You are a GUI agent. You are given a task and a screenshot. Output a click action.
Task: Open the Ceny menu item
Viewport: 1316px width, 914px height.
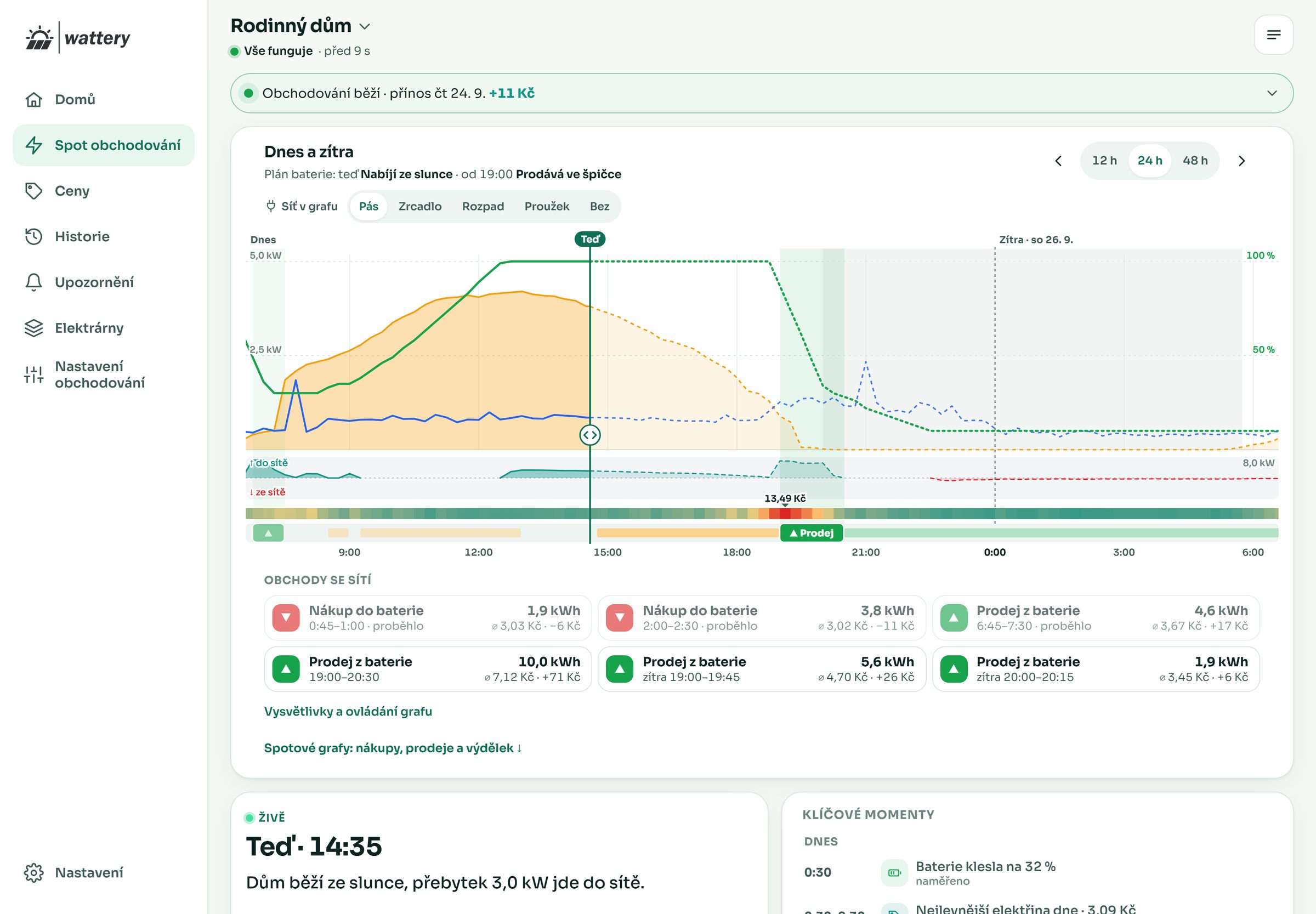pos(104,191)
